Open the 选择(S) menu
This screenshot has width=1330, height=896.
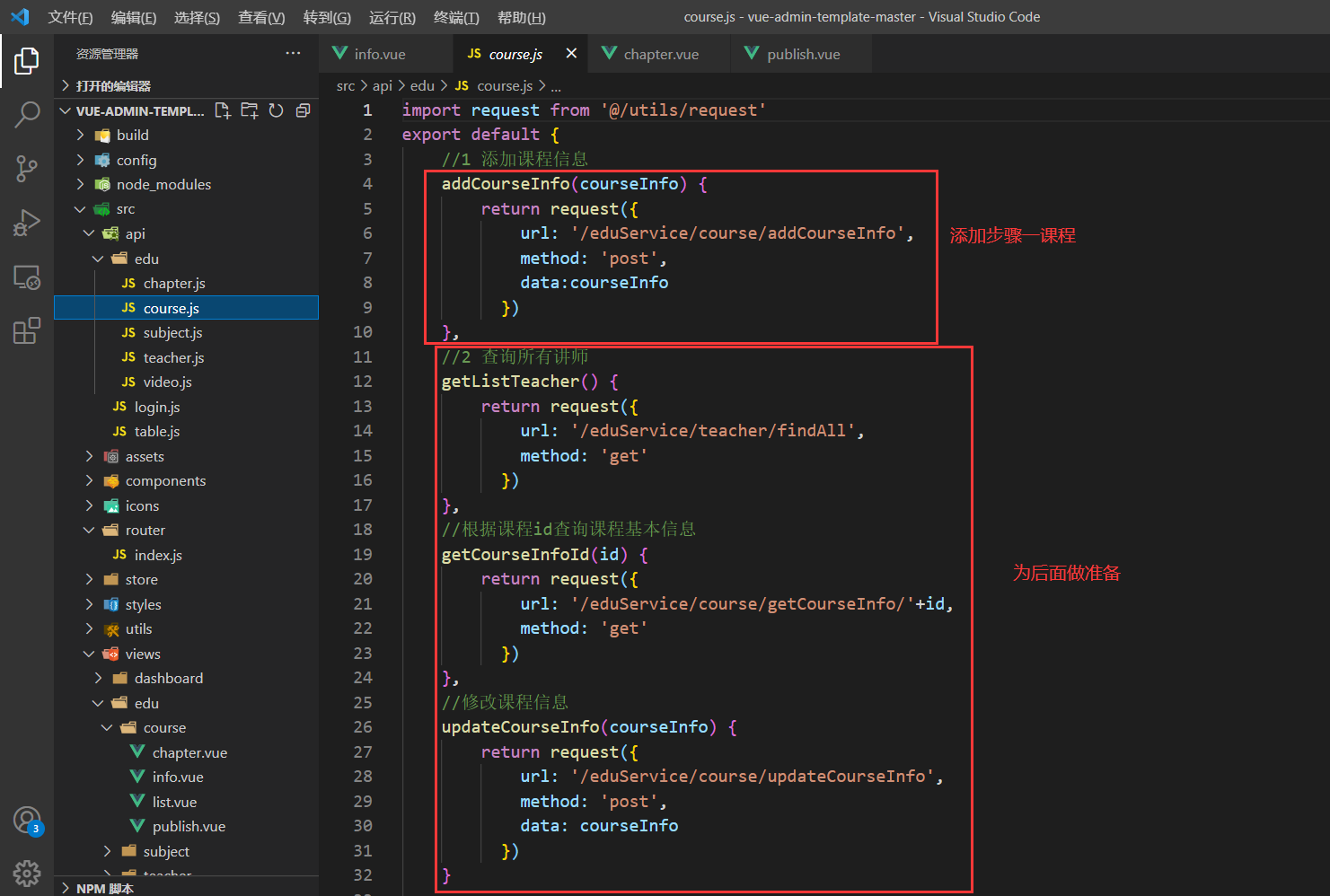coord(197,17)
